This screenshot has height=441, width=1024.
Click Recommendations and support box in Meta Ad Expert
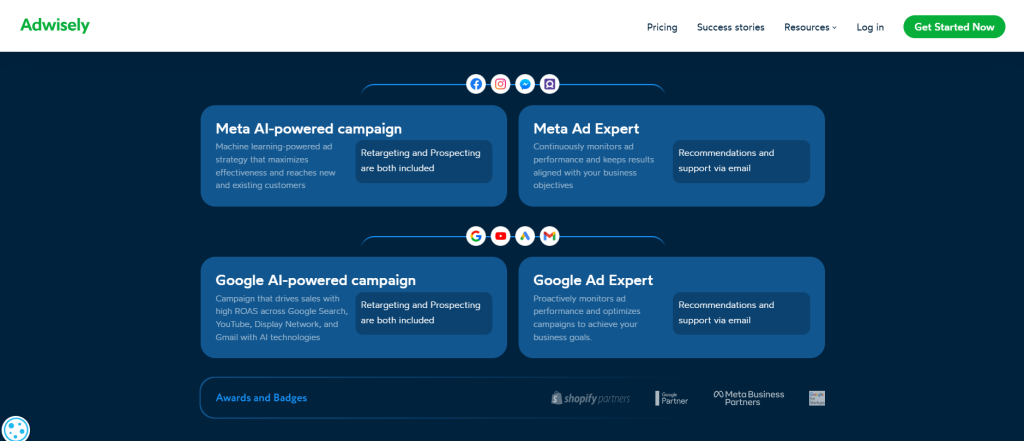741,161
